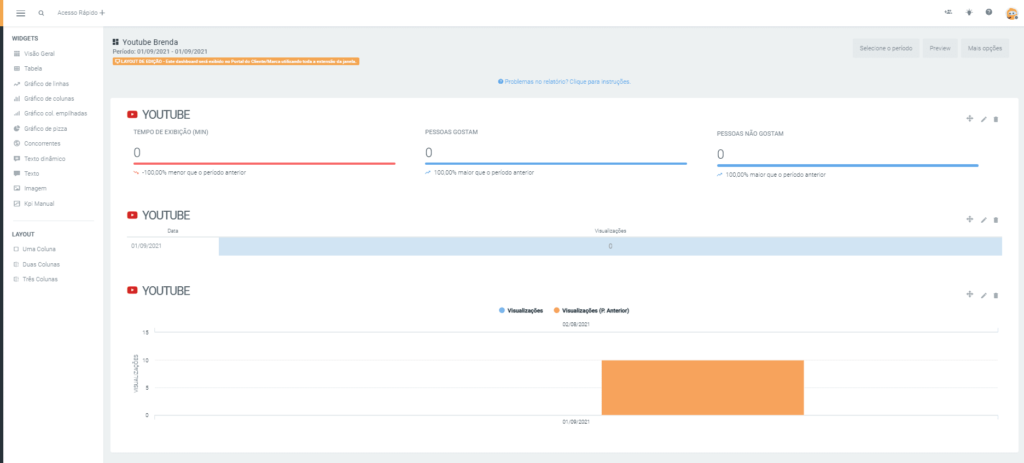Click the YouTube logo of the table widget
The width and height of the screenshot is (1024, 463).
(x=133, y=216)
